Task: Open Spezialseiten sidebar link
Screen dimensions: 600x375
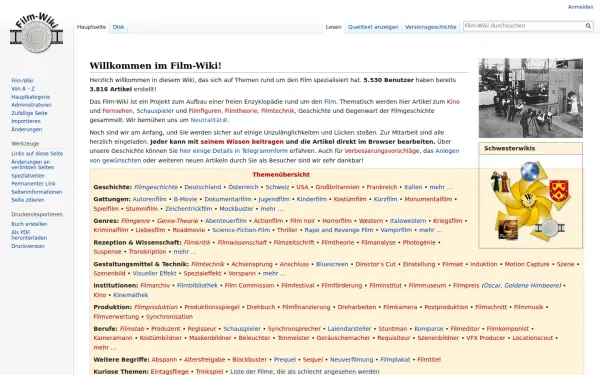Action: (x=28, y=176)
